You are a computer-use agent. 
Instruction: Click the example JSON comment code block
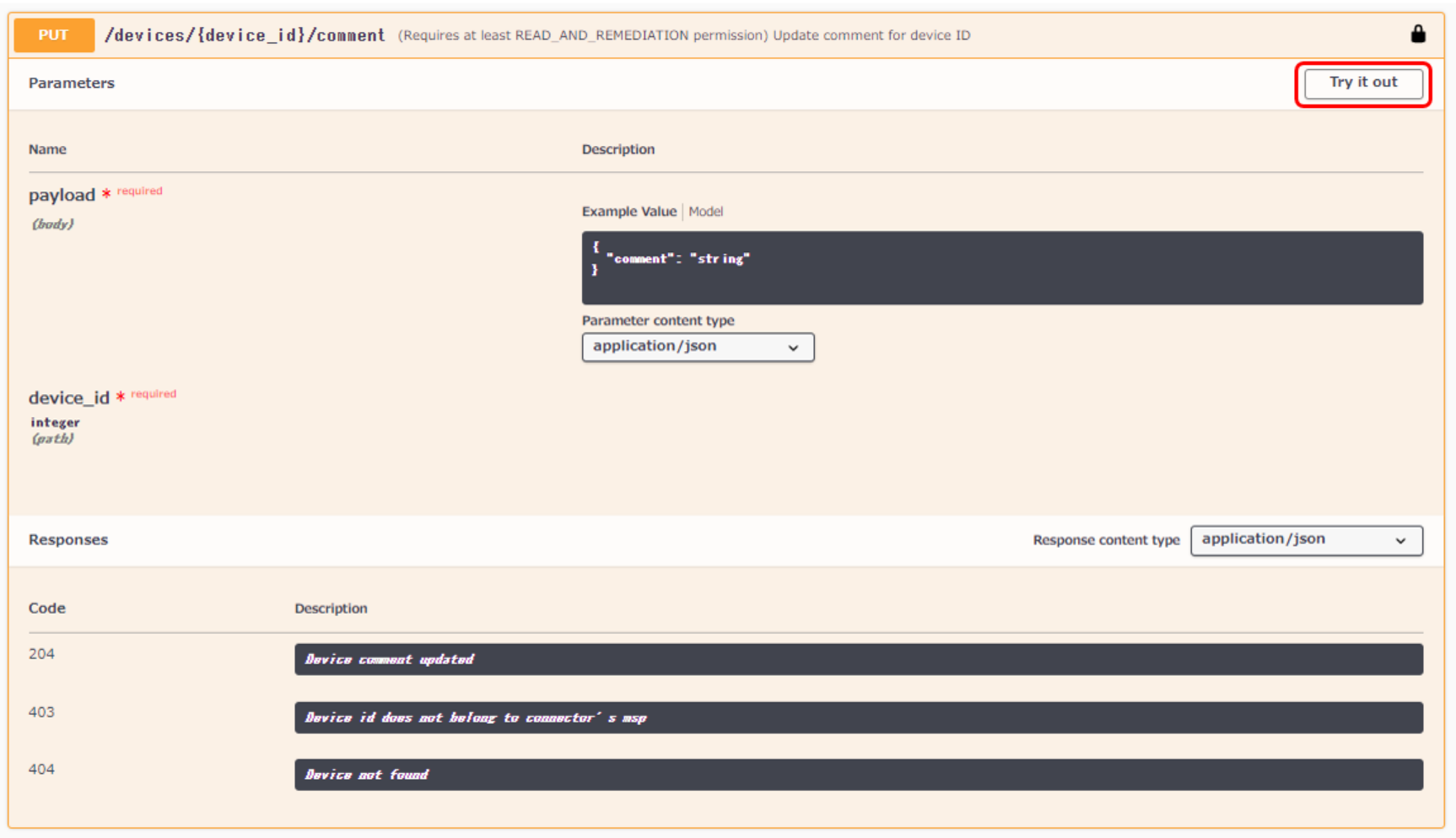1001,268
